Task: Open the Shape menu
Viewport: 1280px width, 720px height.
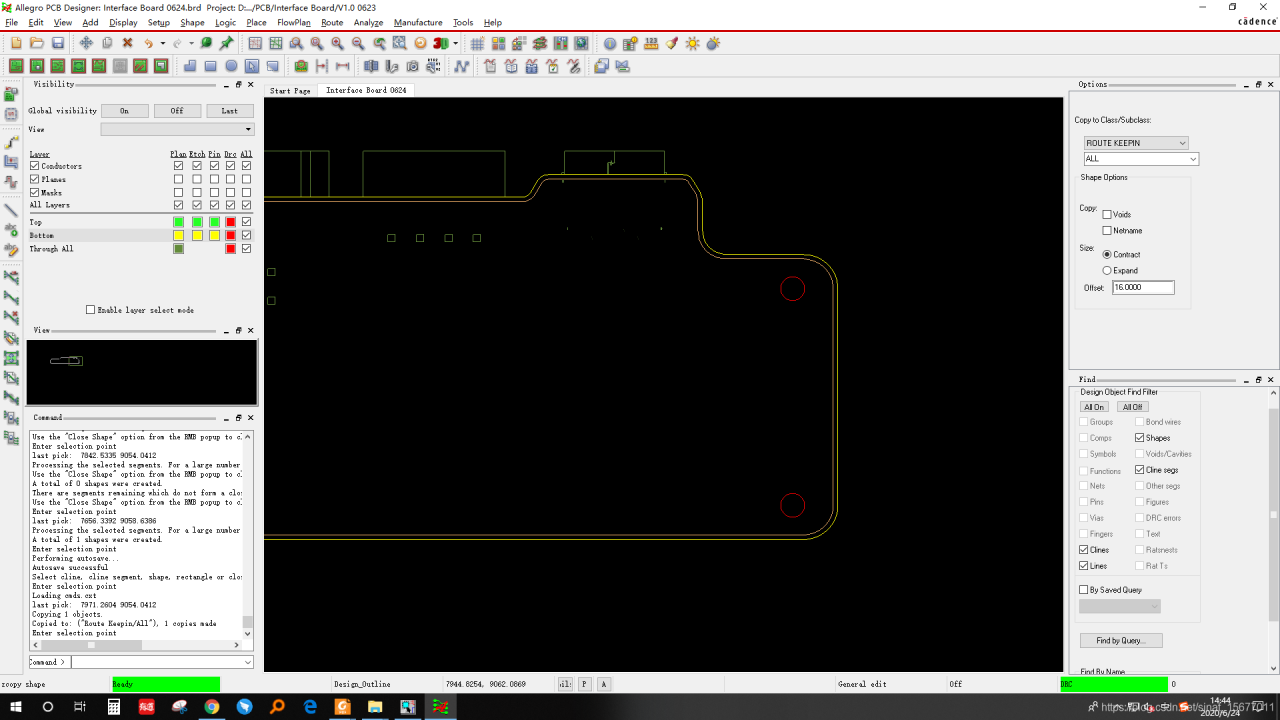Action: [192, 22]
